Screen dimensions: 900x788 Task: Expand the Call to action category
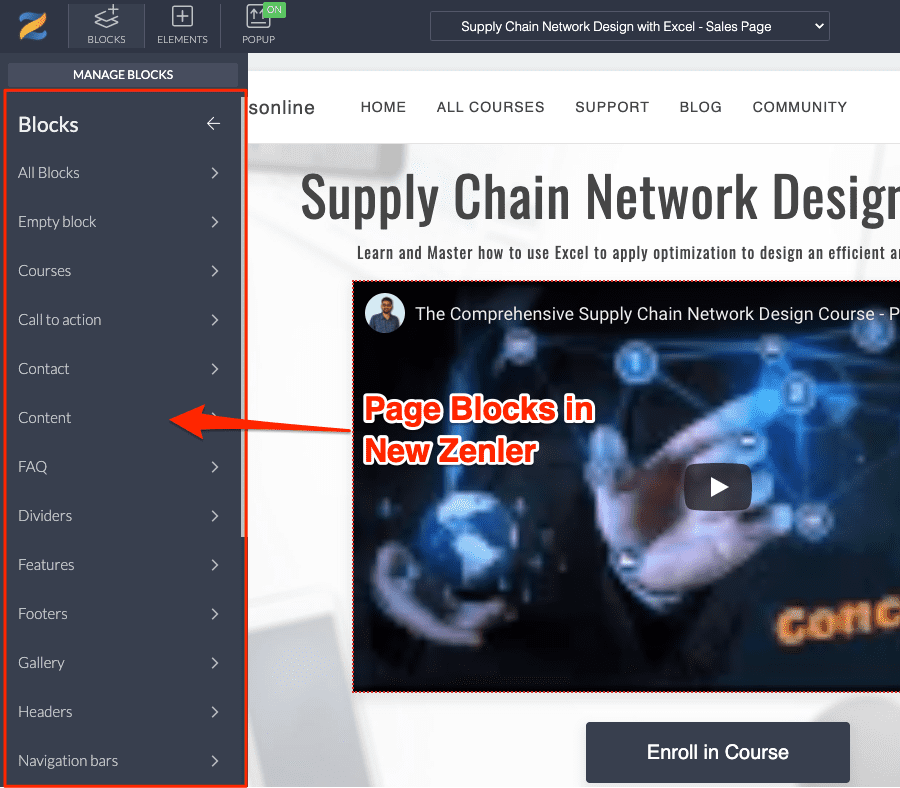(119, 320)
